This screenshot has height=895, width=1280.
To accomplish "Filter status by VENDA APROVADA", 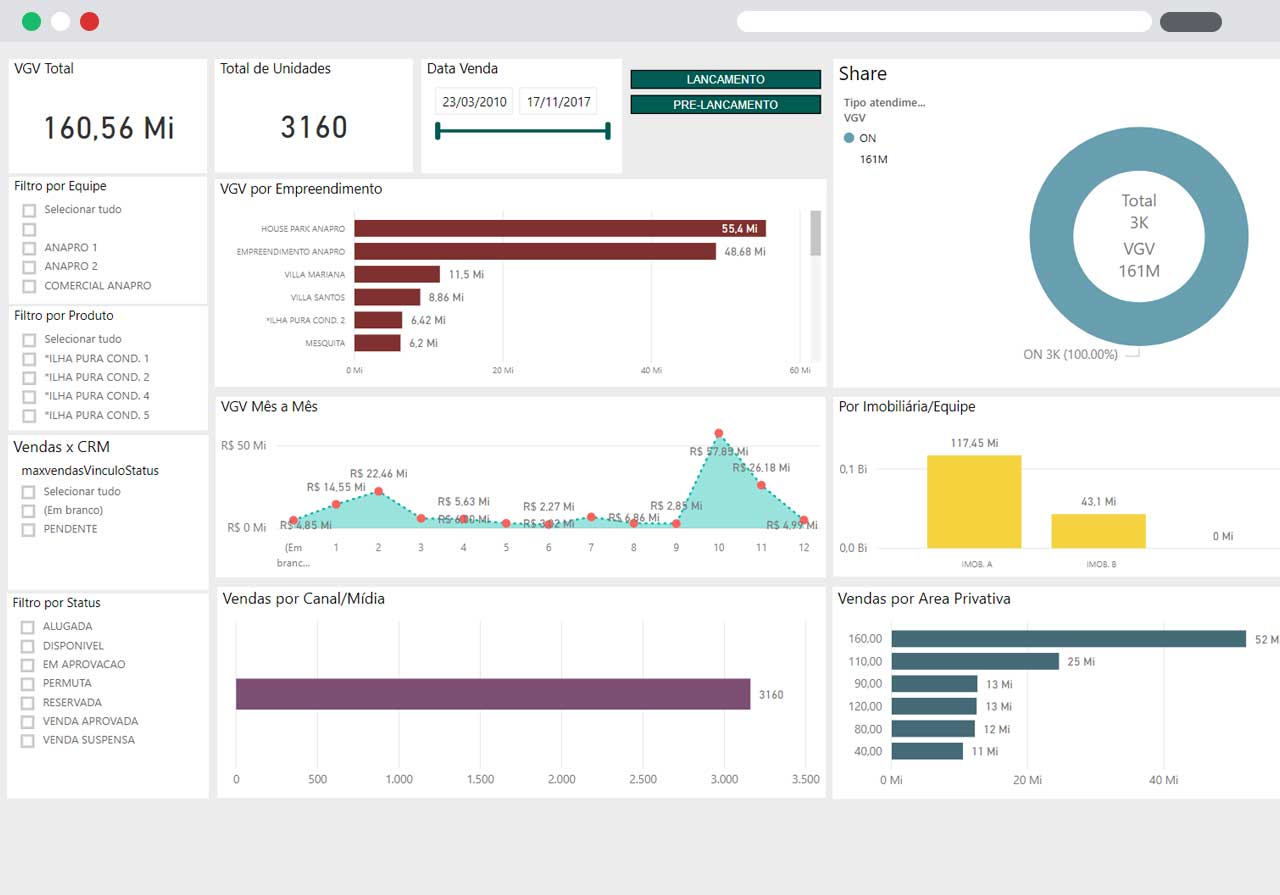I will [27, 722].
